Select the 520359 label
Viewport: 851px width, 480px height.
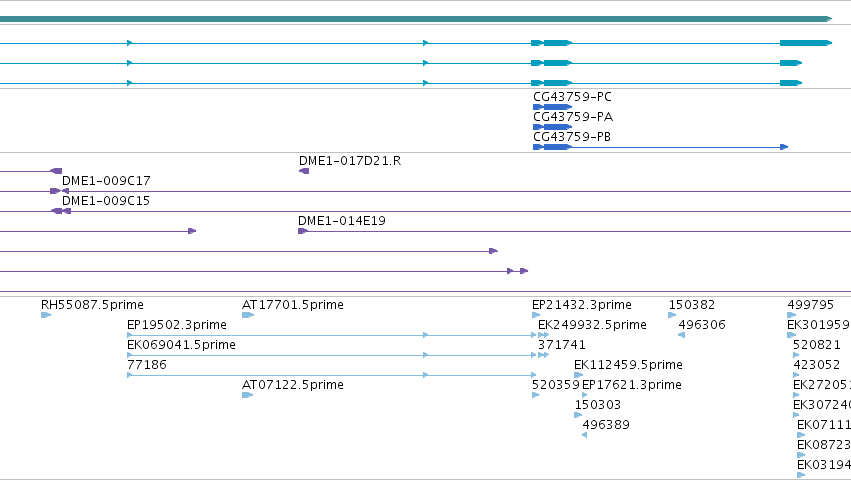click(x=556, y=385)
